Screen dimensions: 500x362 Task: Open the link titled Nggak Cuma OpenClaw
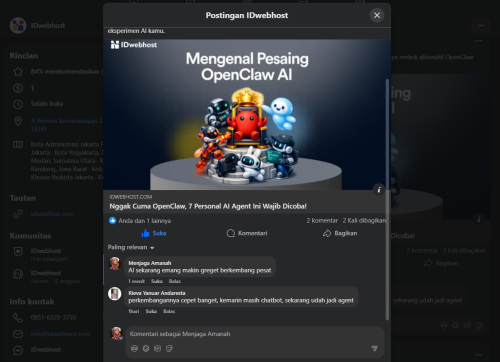pyautogui.click(x=208, y=206)
